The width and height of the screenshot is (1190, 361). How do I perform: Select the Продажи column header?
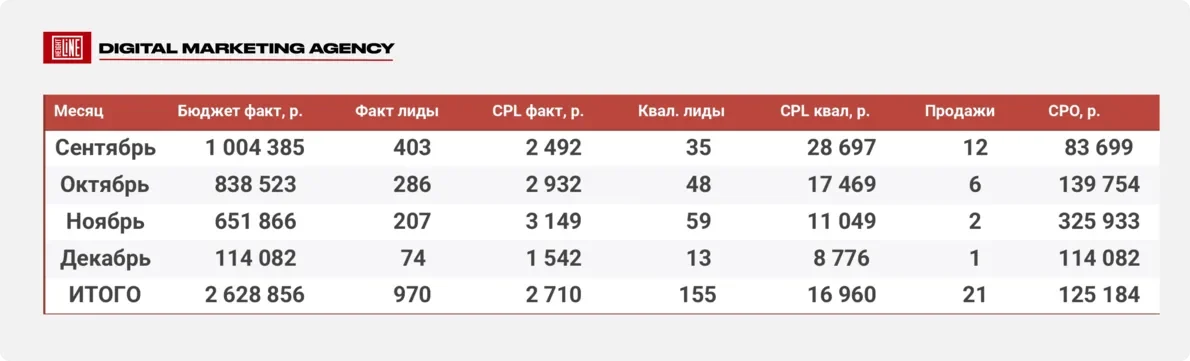point(959,111)
